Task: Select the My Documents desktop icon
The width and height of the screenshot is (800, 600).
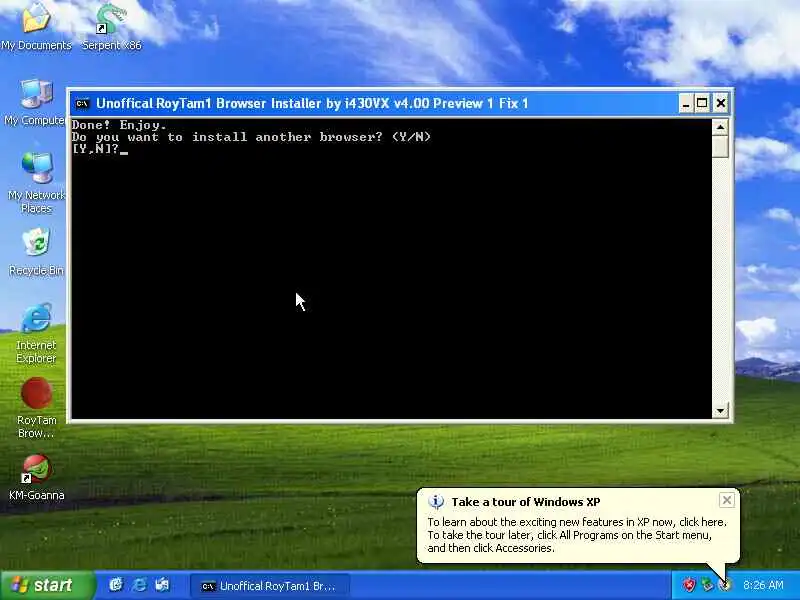Action: pos(36,26)
